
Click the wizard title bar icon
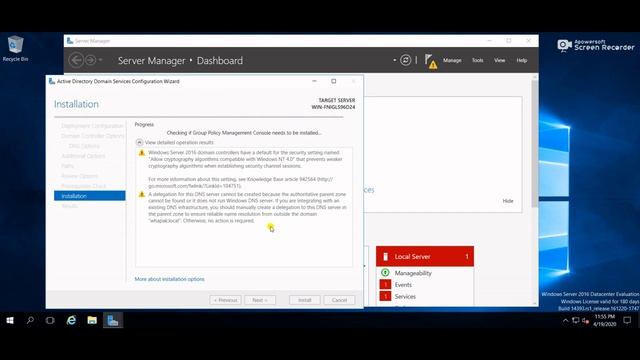[52, 81]
